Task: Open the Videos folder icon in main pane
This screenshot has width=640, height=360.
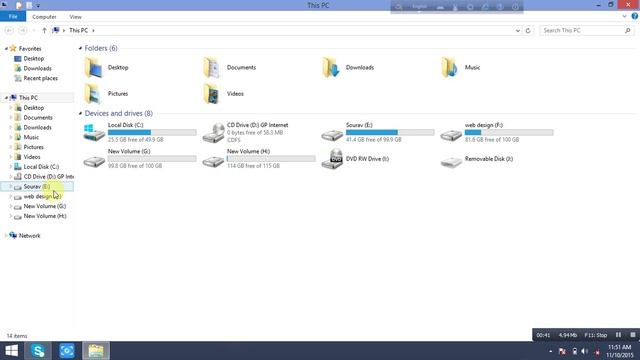Action: pos(212,93)
